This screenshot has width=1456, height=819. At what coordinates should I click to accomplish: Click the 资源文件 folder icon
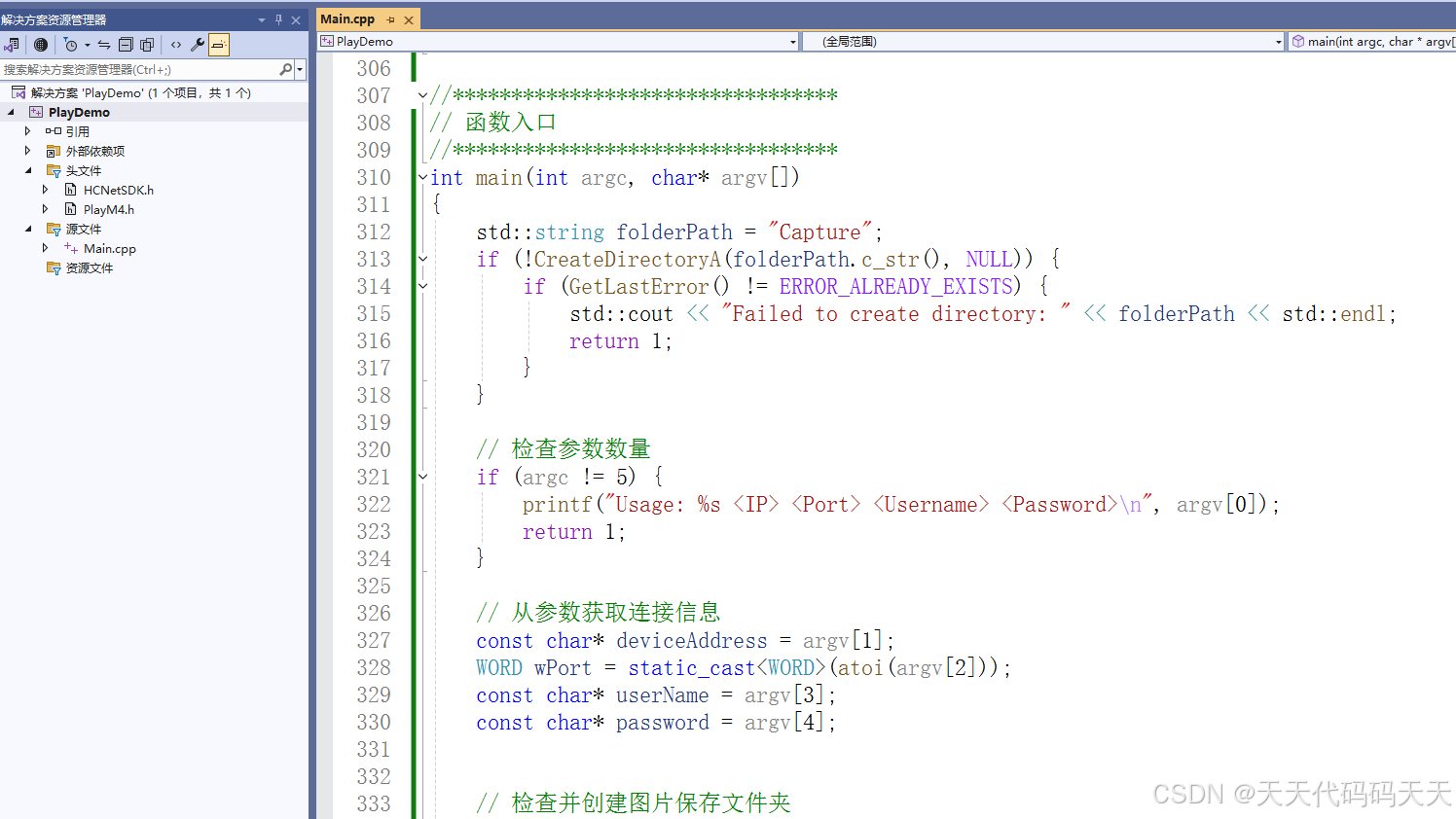[54, 267]
